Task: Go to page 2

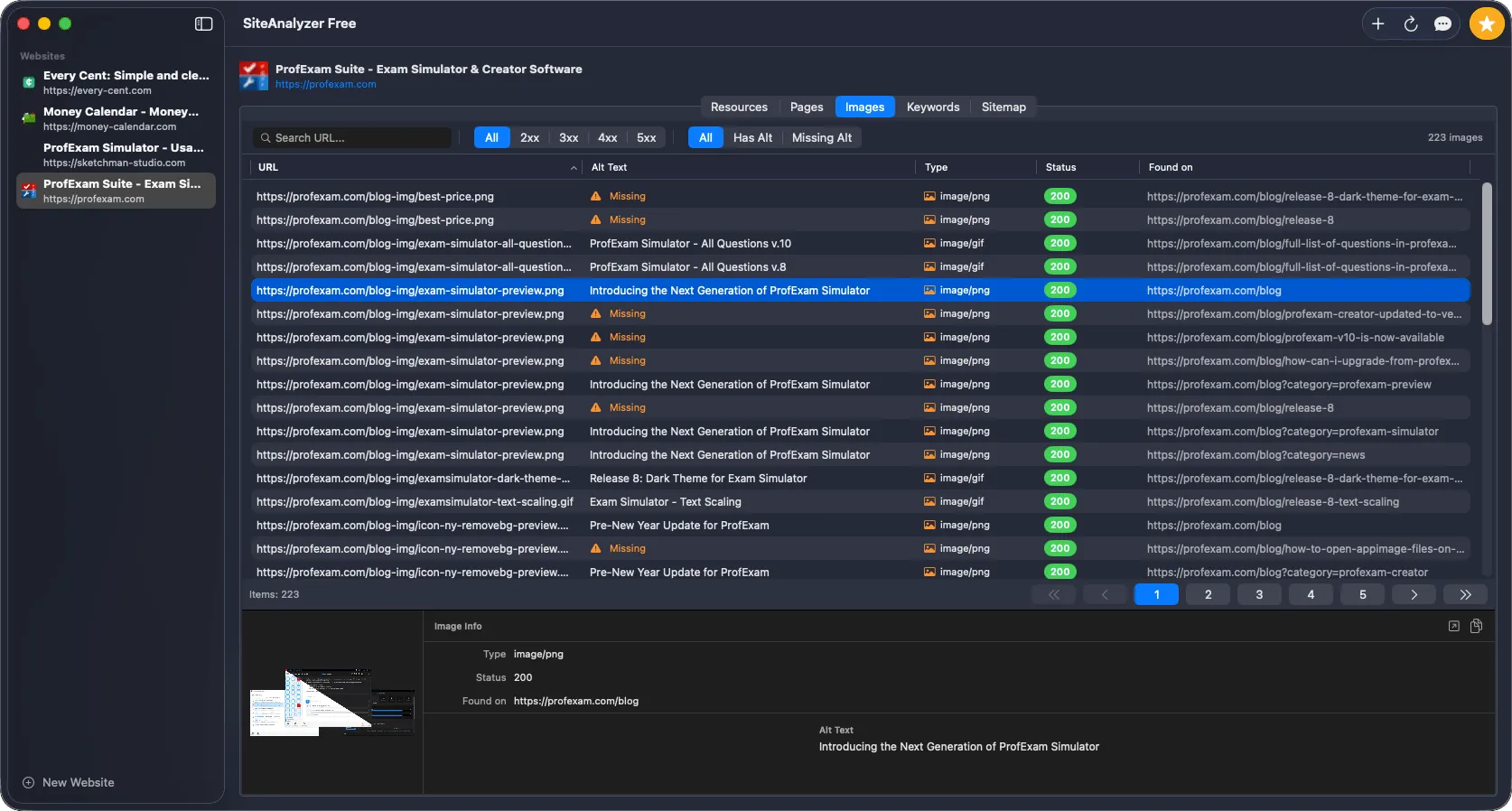Action: pyautogui.click(x=1208, y=594)
